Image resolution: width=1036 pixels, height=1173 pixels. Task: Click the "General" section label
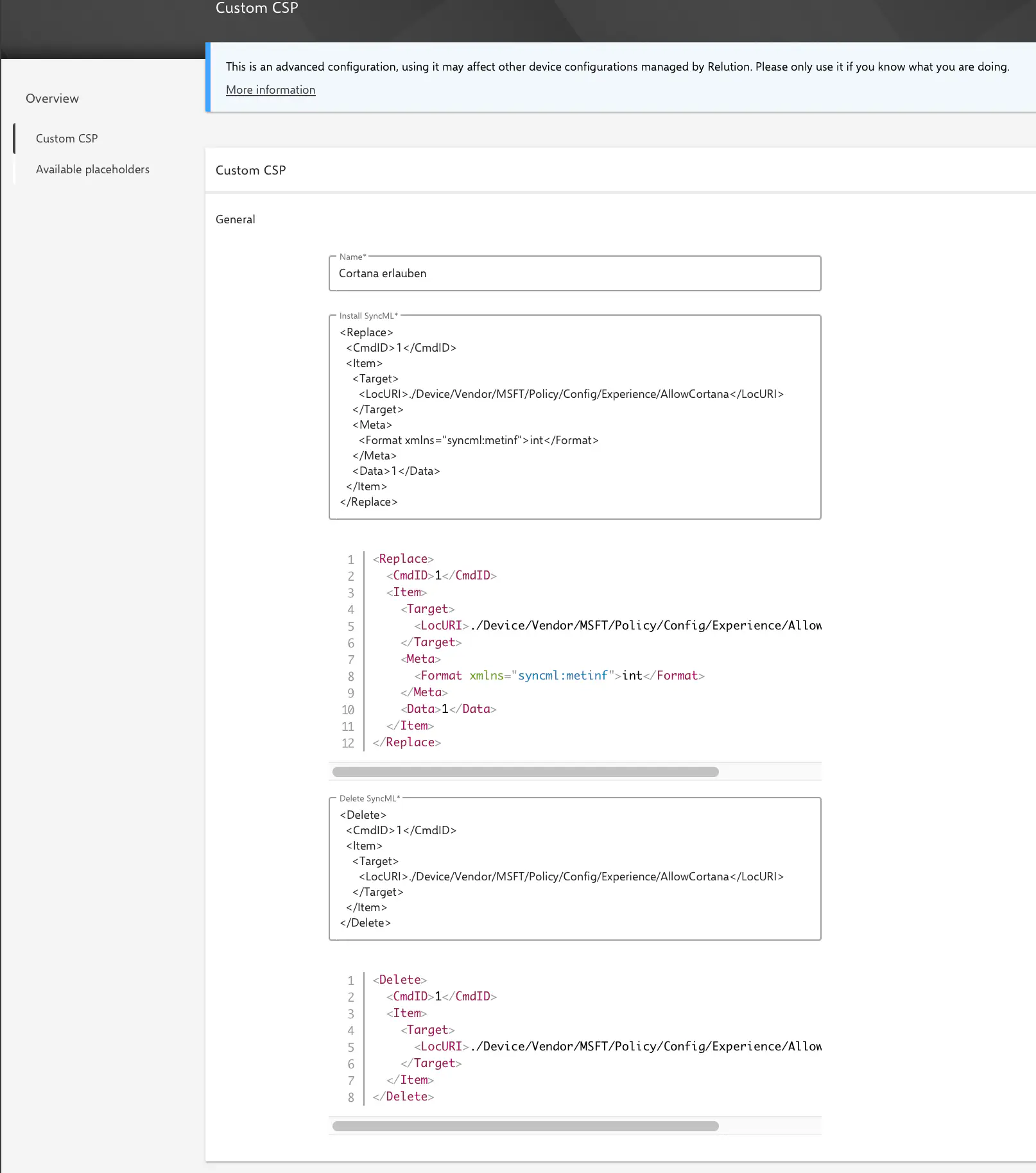pos(235,219)
